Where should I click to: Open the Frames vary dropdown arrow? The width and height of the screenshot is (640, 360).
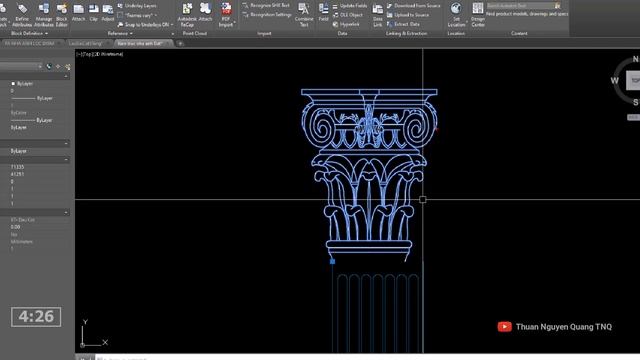coord(156,16)
